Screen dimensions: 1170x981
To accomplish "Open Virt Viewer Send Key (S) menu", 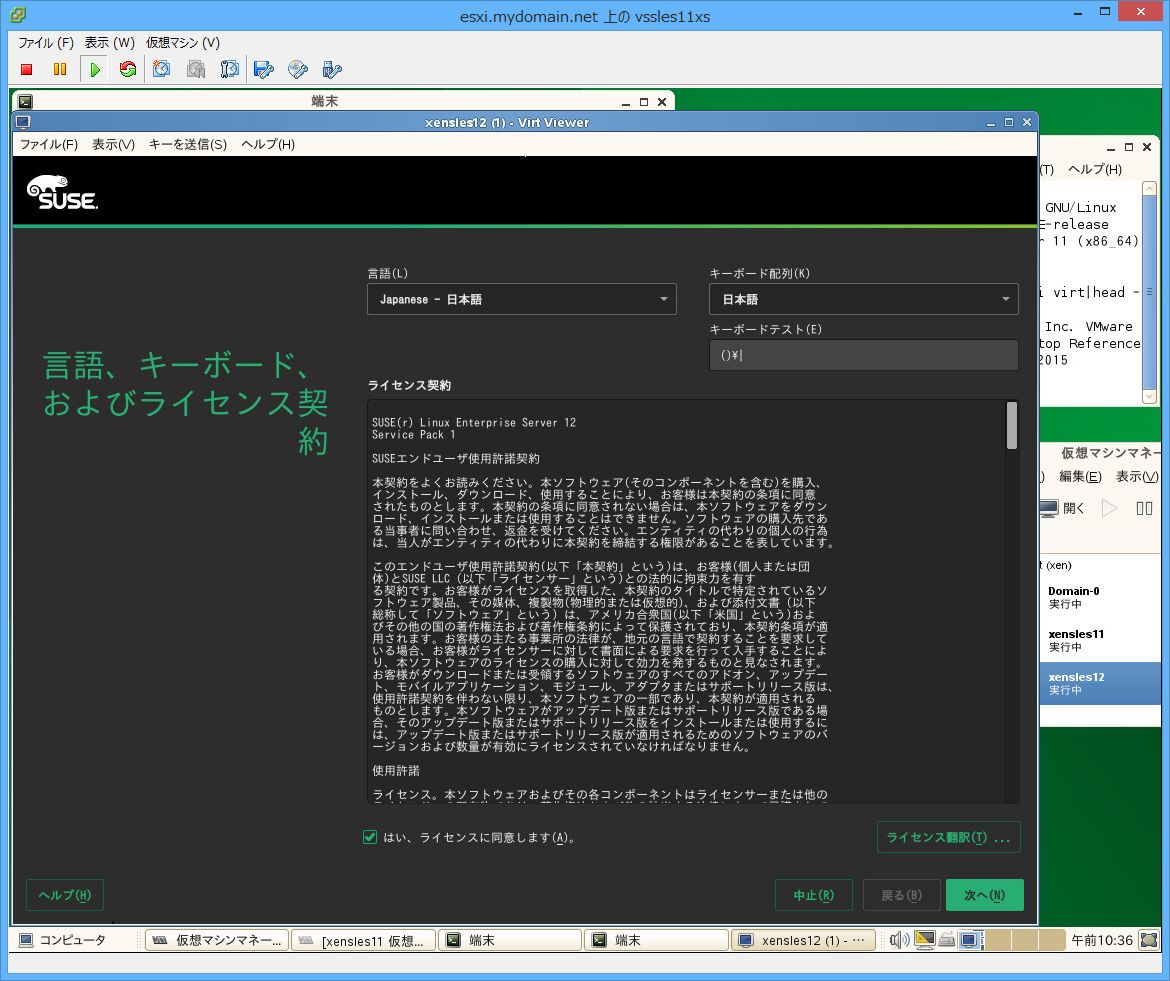I will tap(187, 144).
